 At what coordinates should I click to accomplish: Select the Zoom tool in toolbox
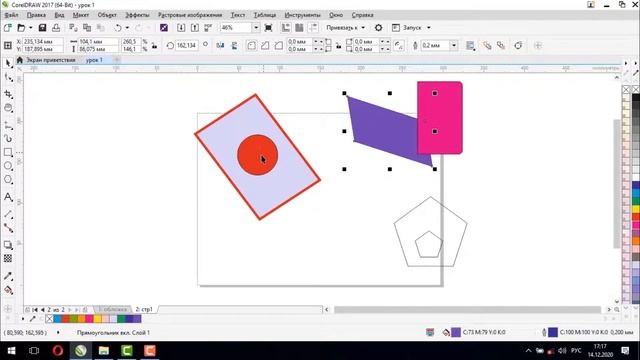[8, 108]
